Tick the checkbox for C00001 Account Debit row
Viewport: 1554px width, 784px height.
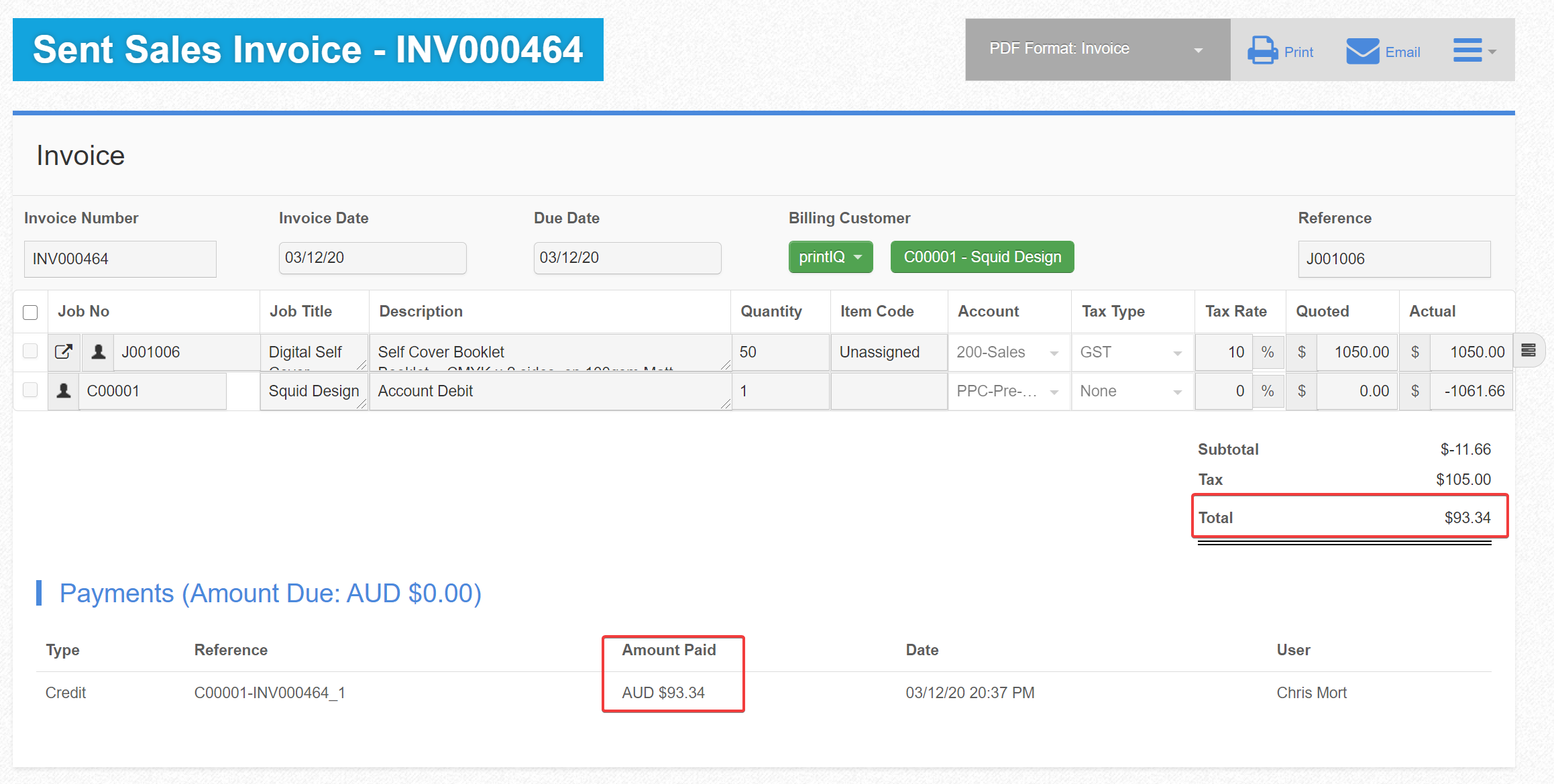coord(30,390)
